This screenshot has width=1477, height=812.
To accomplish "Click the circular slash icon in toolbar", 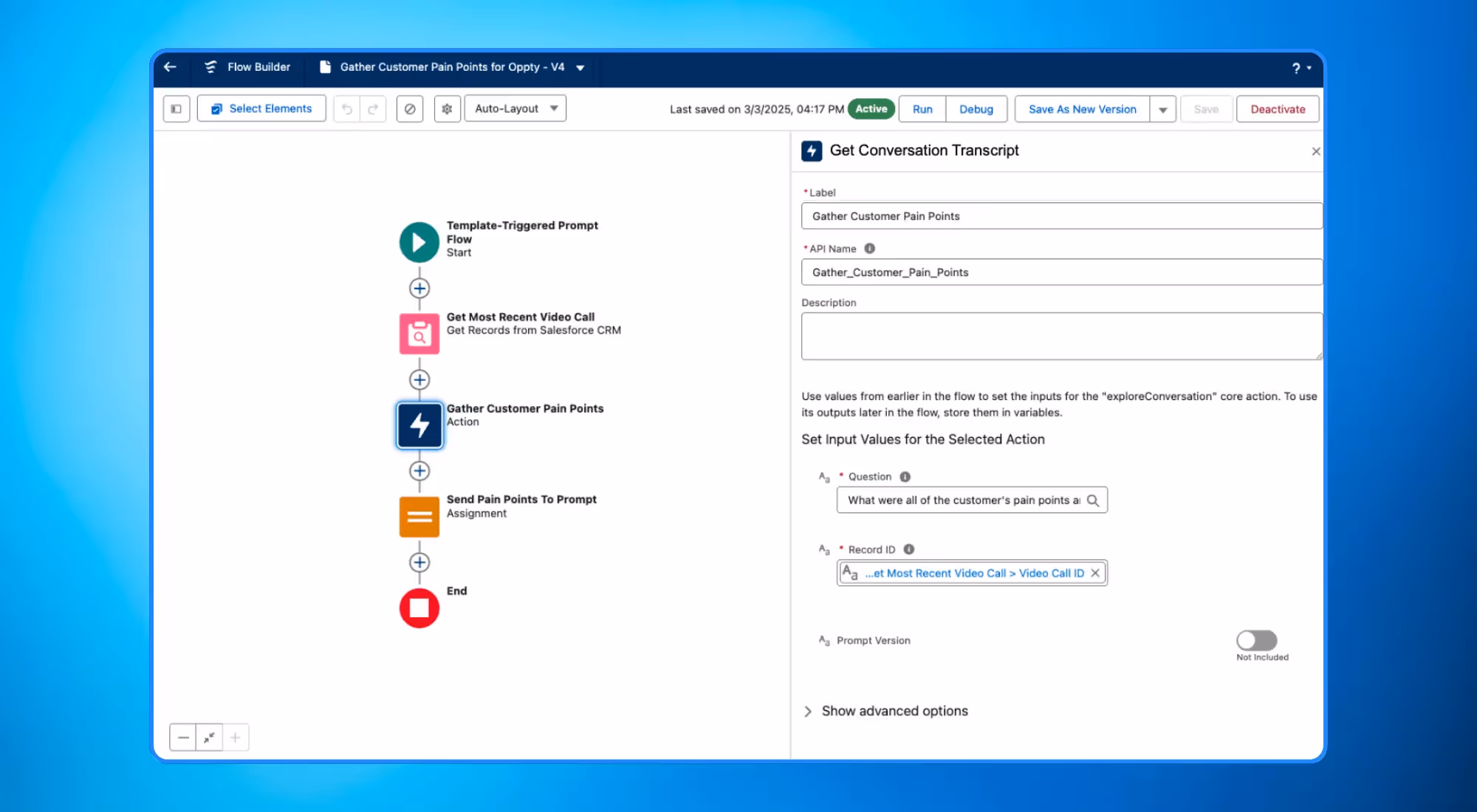I will point(410,109).
